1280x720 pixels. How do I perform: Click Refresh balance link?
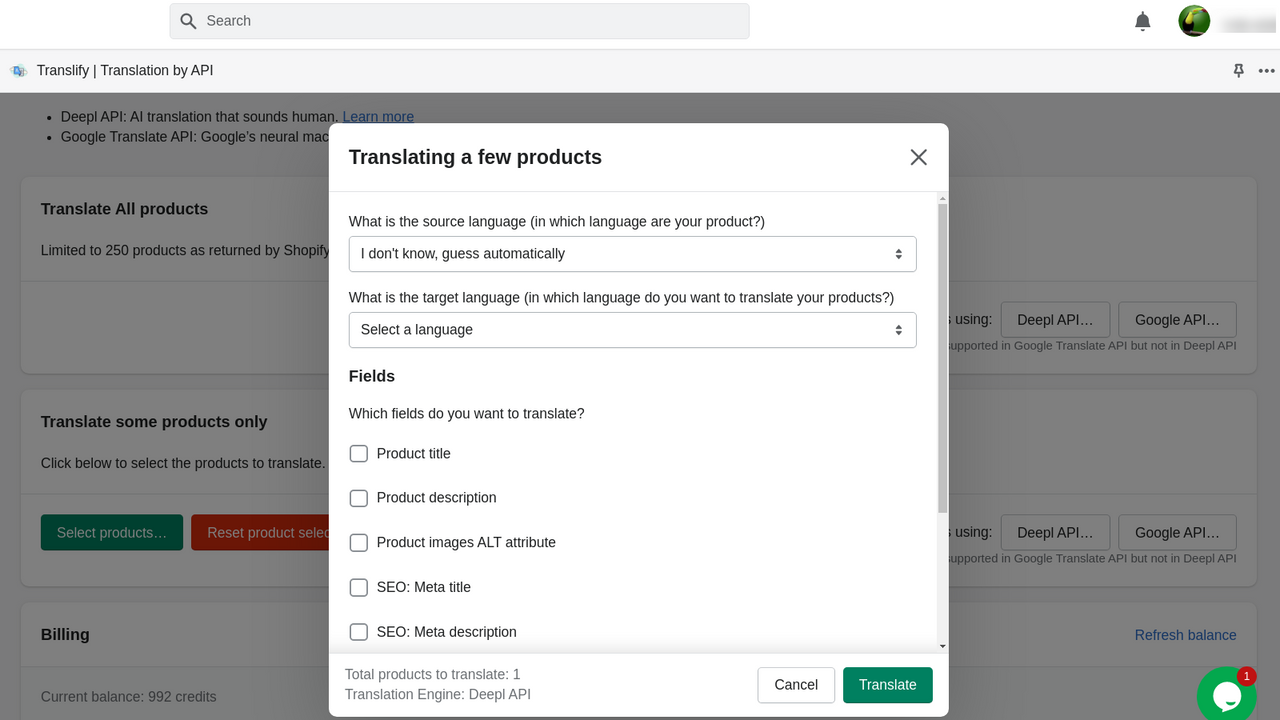tap(1185, 635)
